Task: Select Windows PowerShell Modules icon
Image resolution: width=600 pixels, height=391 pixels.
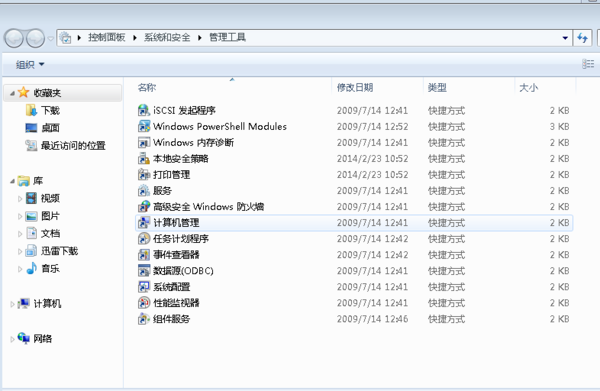Action: coord(143,127)
